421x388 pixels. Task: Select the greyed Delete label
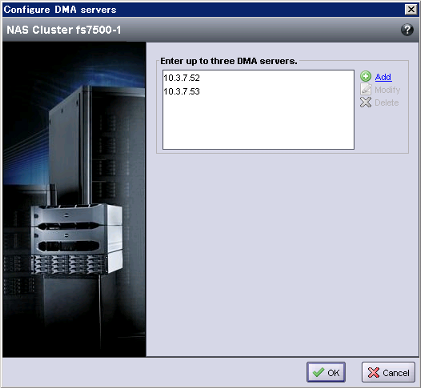tap(387, 103)
